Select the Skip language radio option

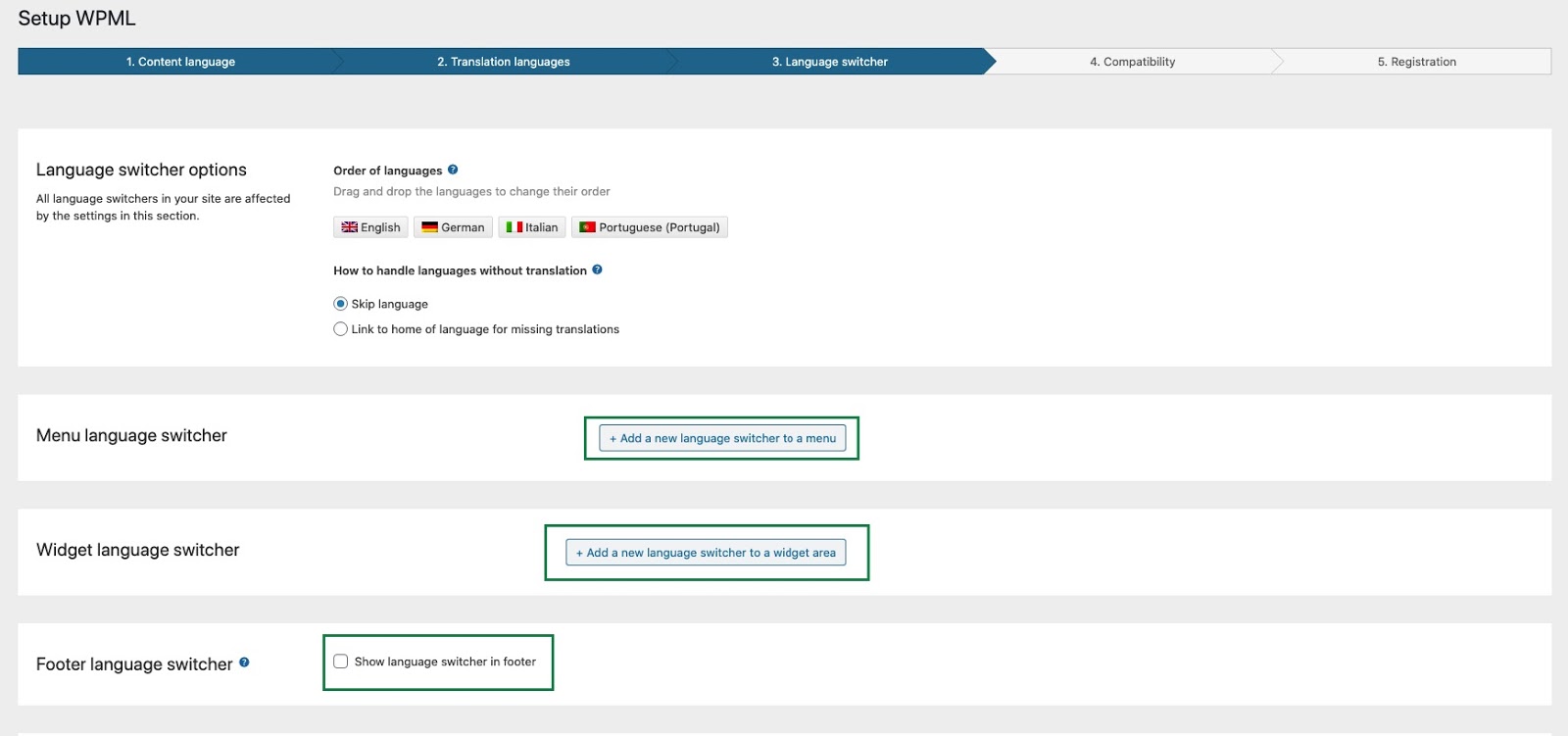[x=340, y=304]
